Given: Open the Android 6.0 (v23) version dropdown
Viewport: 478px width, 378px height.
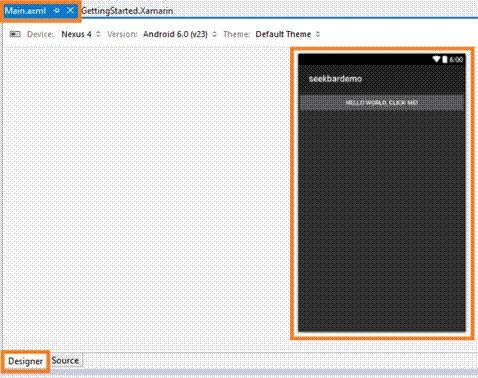Looking at the screenshot, I should click(180, 34).
